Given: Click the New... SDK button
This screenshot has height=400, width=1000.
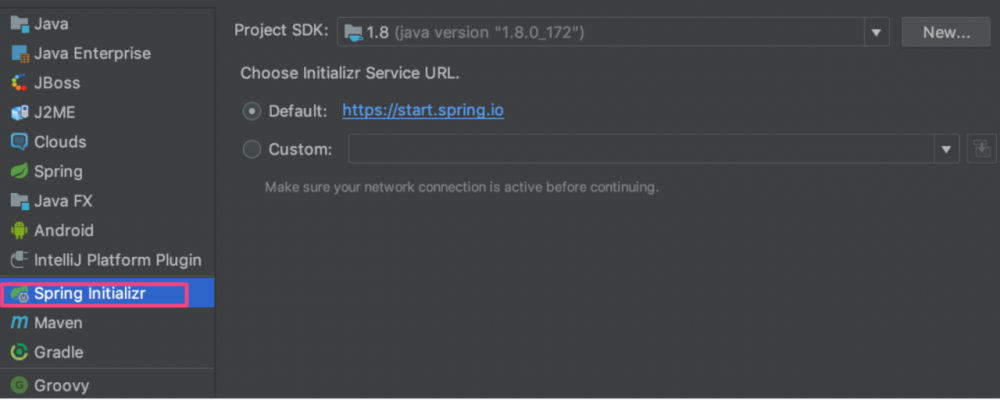Looking at the screenshot, I should coord(946,32).
